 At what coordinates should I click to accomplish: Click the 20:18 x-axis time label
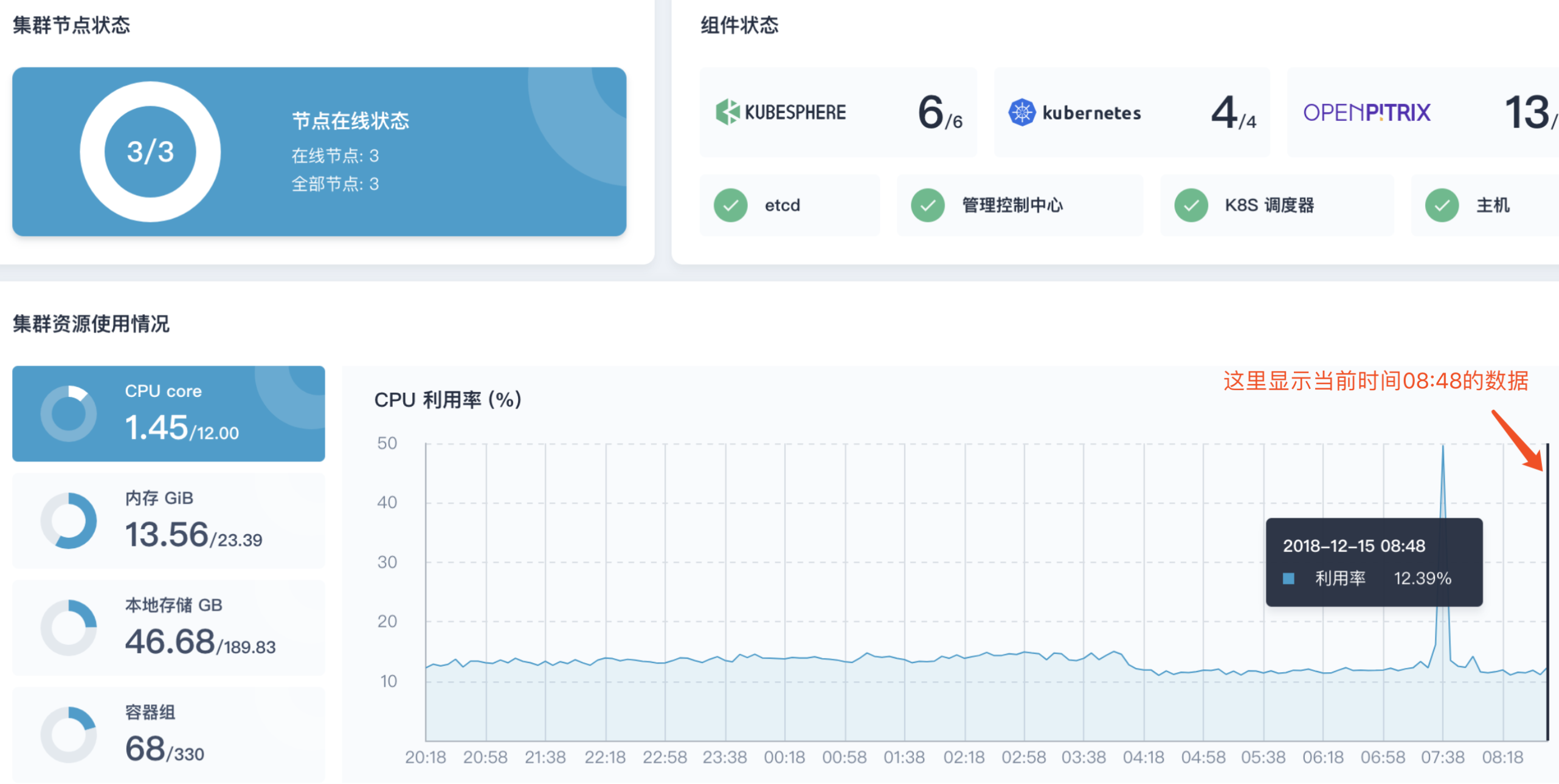point(425,757)
